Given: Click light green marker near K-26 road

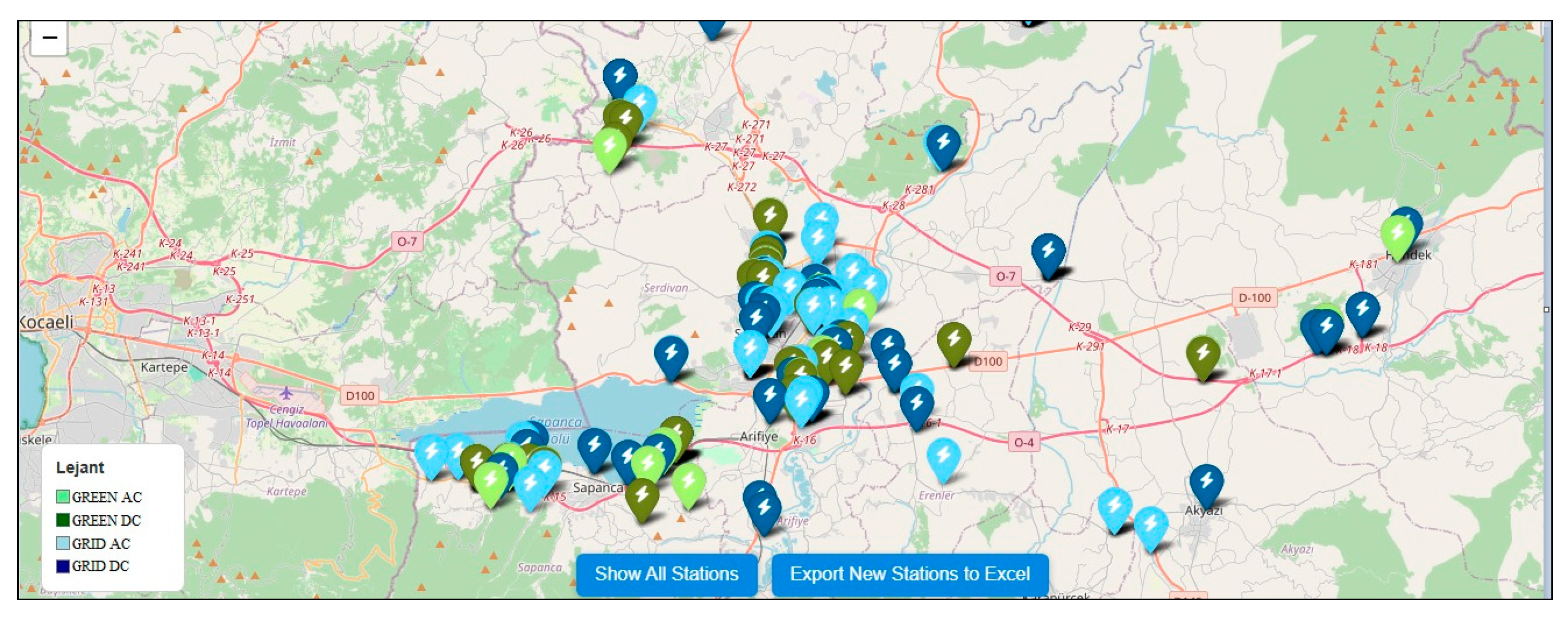Looking at the screenshot, I should [609, 146].
